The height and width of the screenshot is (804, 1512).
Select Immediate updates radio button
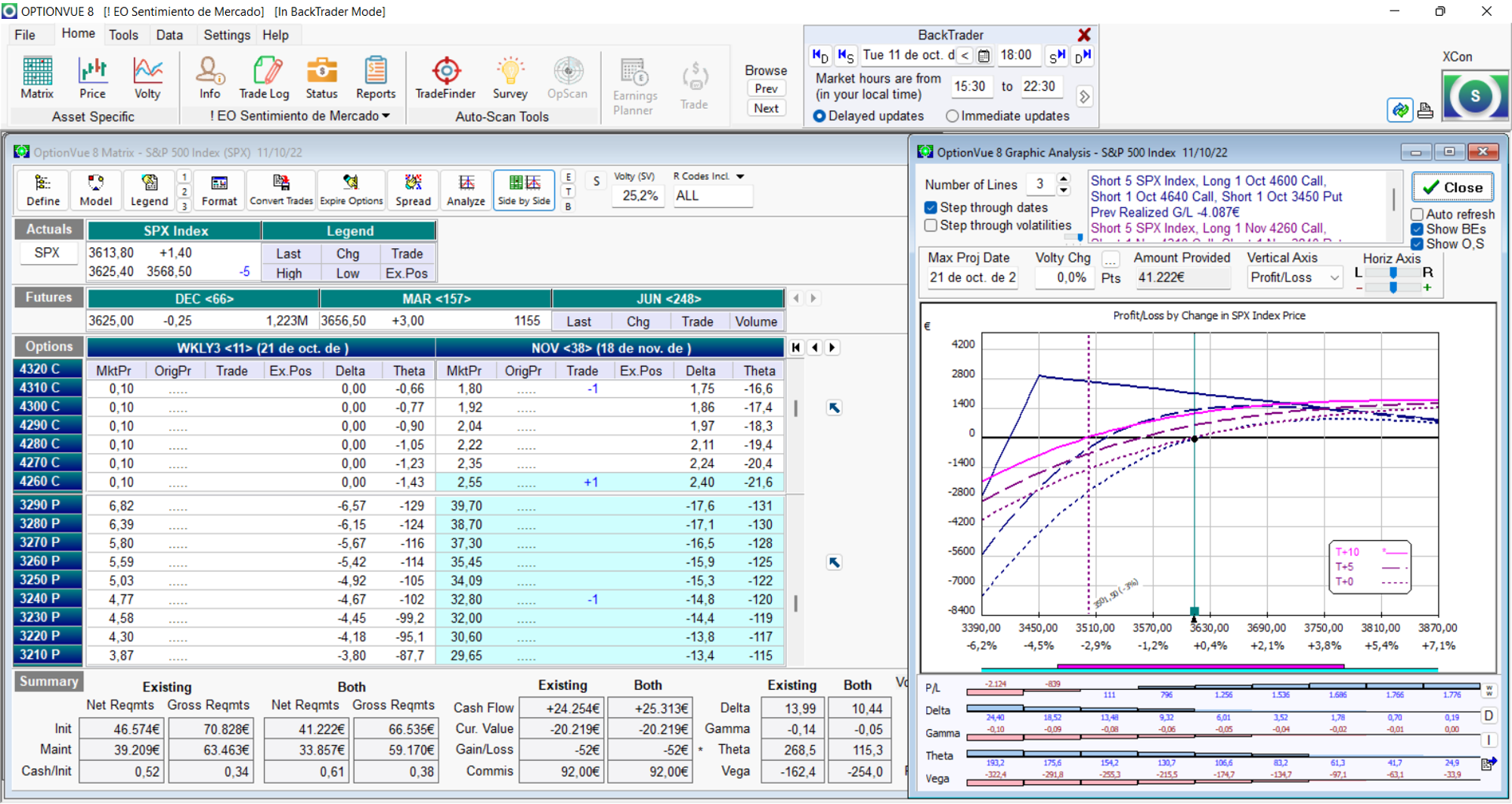(953, 116)
